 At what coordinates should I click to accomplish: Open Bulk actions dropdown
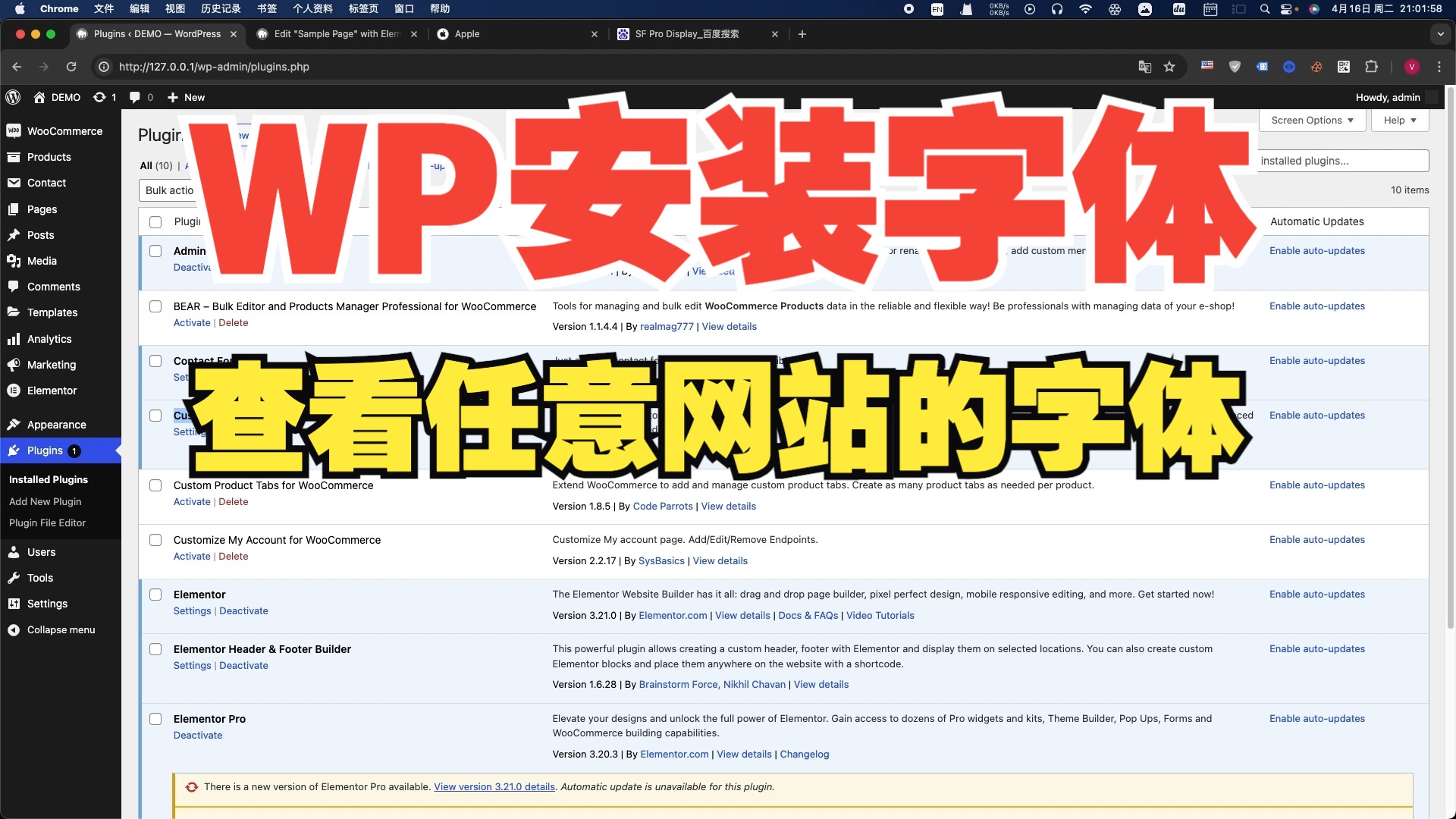(x=168, y=190)
